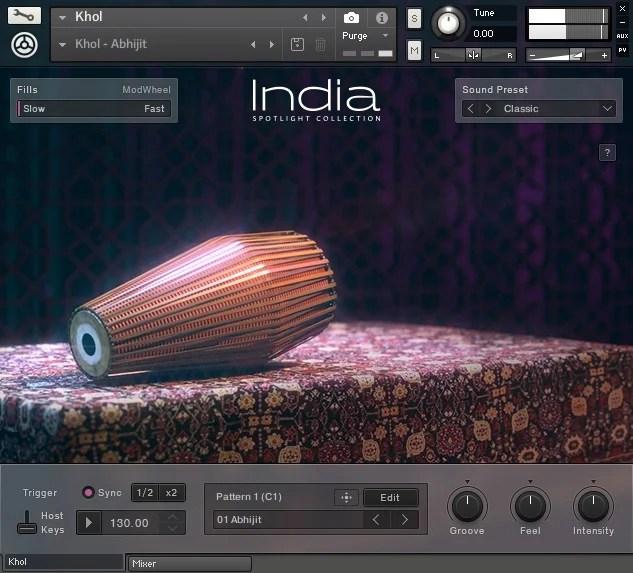Screen dimensions: 633x573
Task: Go to the previous pattern from 01 Abhijit
Action: click(376, 520)
